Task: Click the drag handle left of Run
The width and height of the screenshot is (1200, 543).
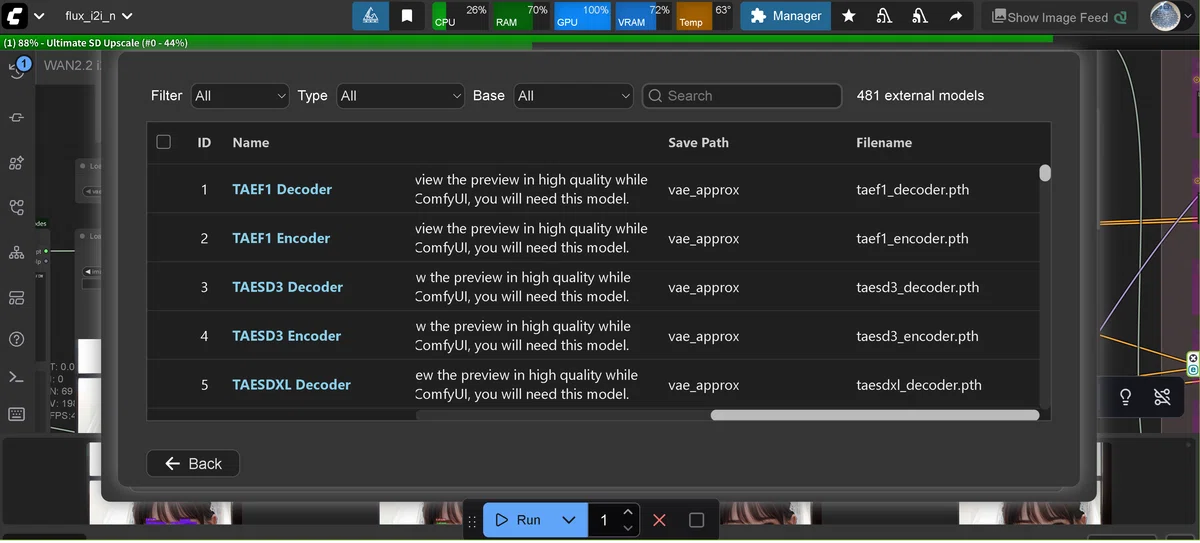Action: [472, 521]
